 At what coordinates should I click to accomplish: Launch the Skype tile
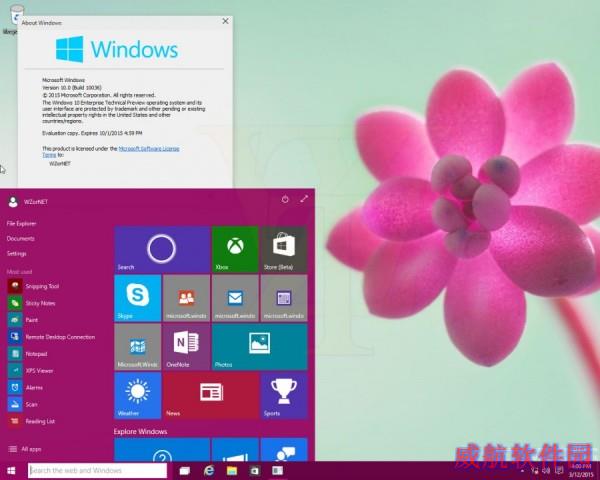[x=137, y=298]
